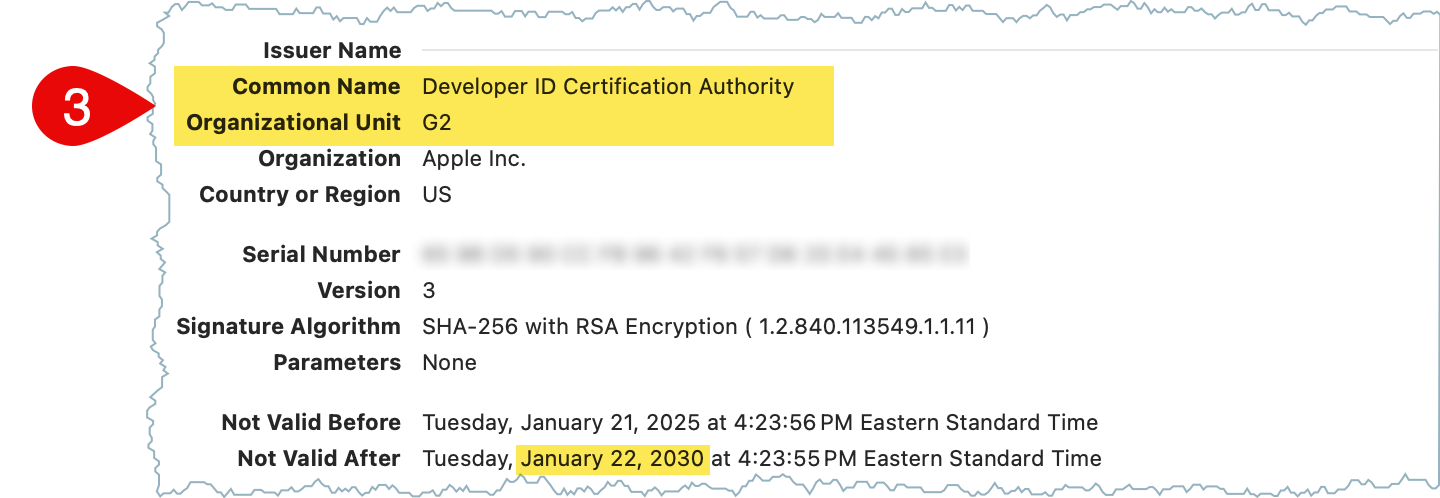Select the Apple Inc. organization value
Image resolution: width=1440 pixels, height=498 pixels.
point(474,158)
